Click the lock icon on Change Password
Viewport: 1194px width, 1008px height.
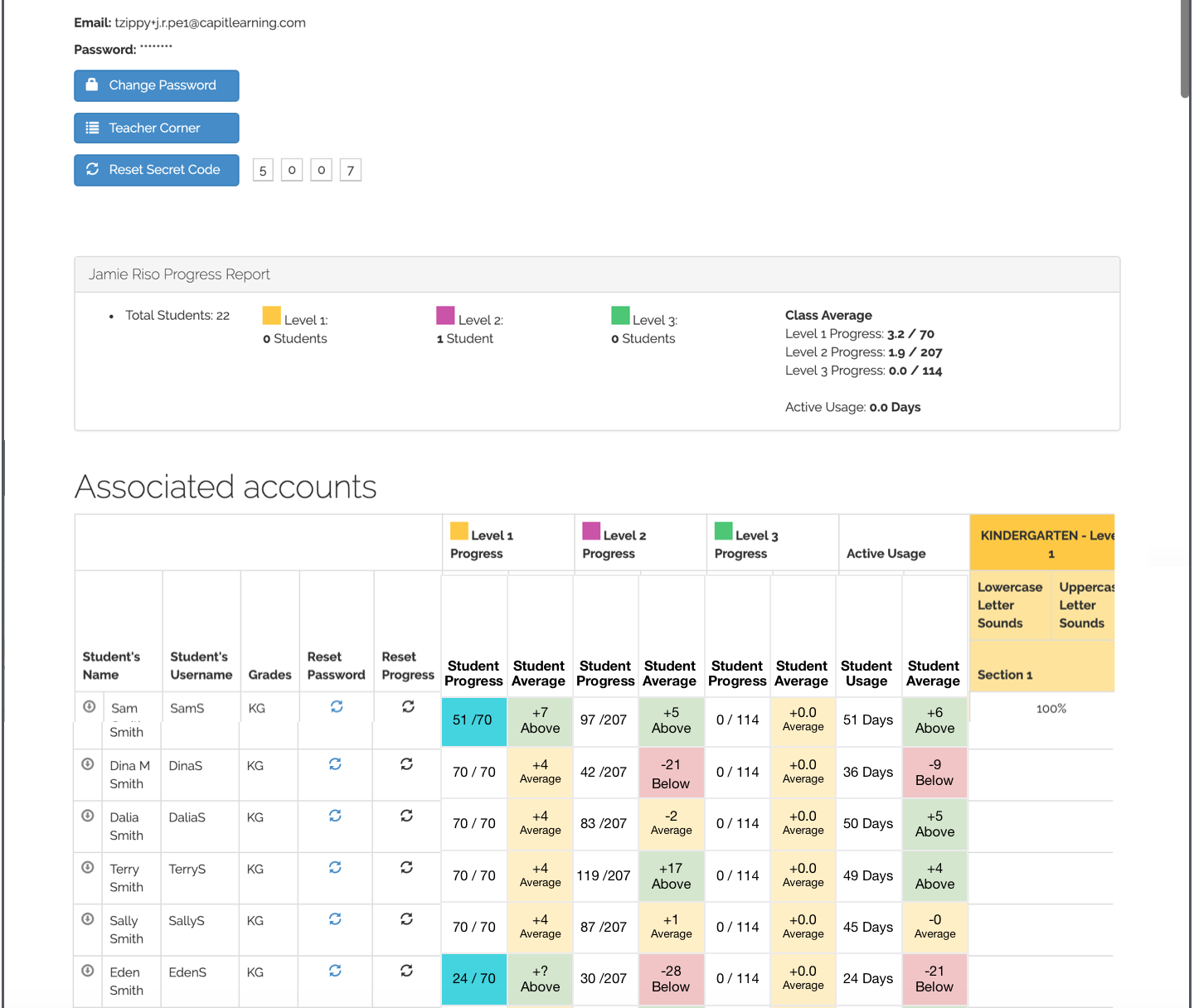click(x=92, y=85)
